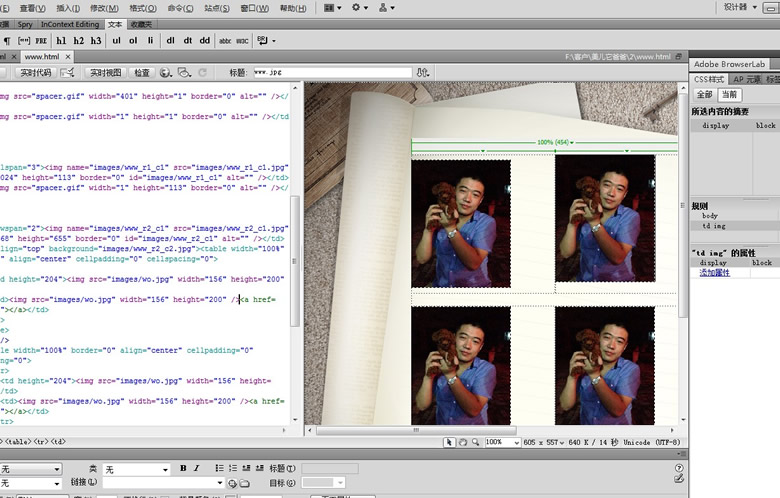This screenshot has width=780, height=498.
Task: Click the 添加属性 link
Action: coord(716,272)
